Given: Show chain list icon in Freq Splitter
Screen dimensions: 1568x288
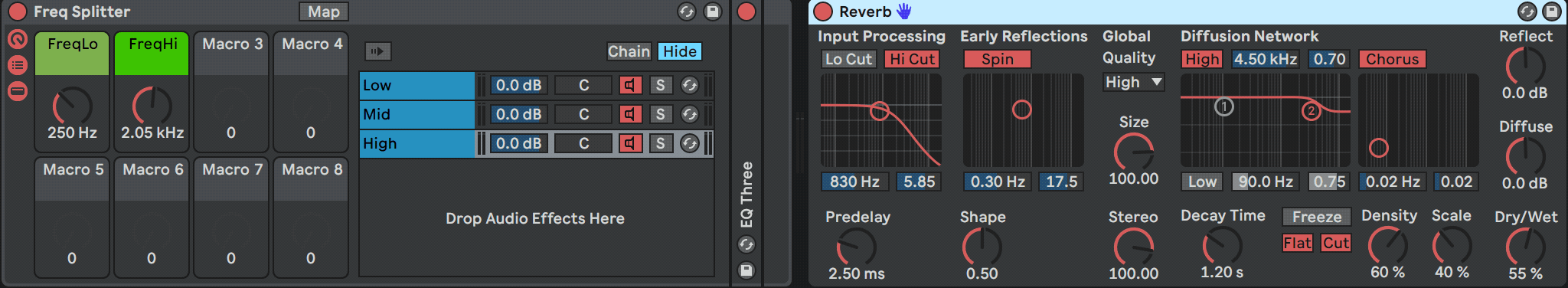Looking at the screenshot, I should pyautogui.click(x=18, y=65).
